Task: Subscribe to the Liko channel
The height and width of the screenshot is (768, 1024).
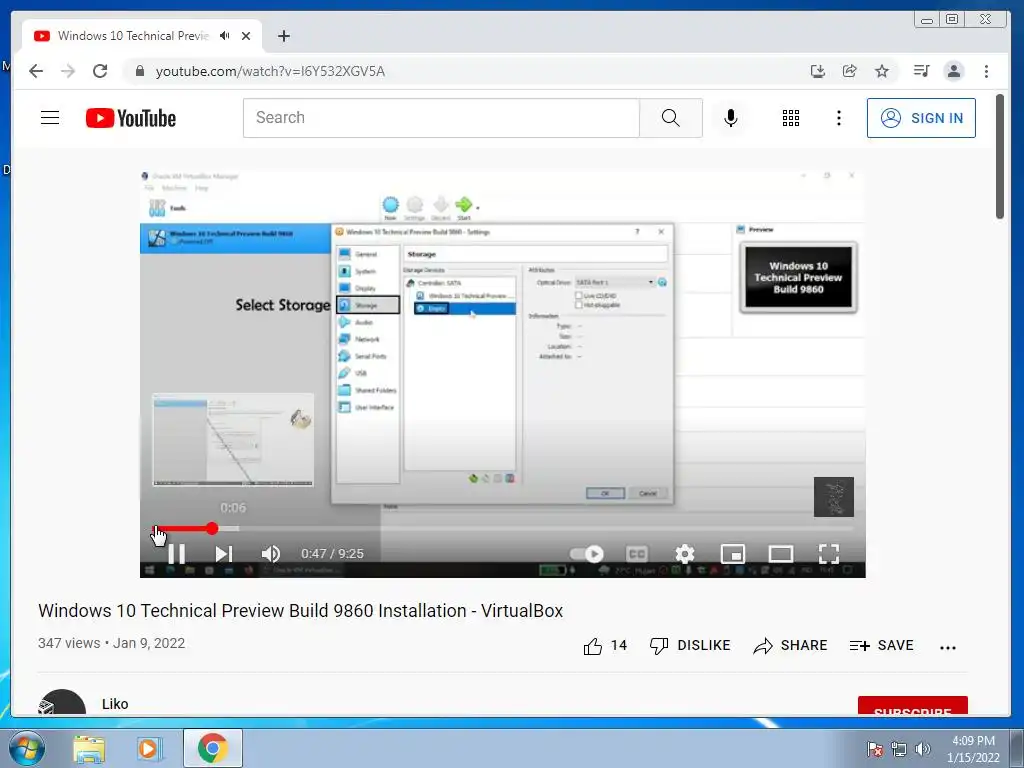Action: [x=912, y=706]
